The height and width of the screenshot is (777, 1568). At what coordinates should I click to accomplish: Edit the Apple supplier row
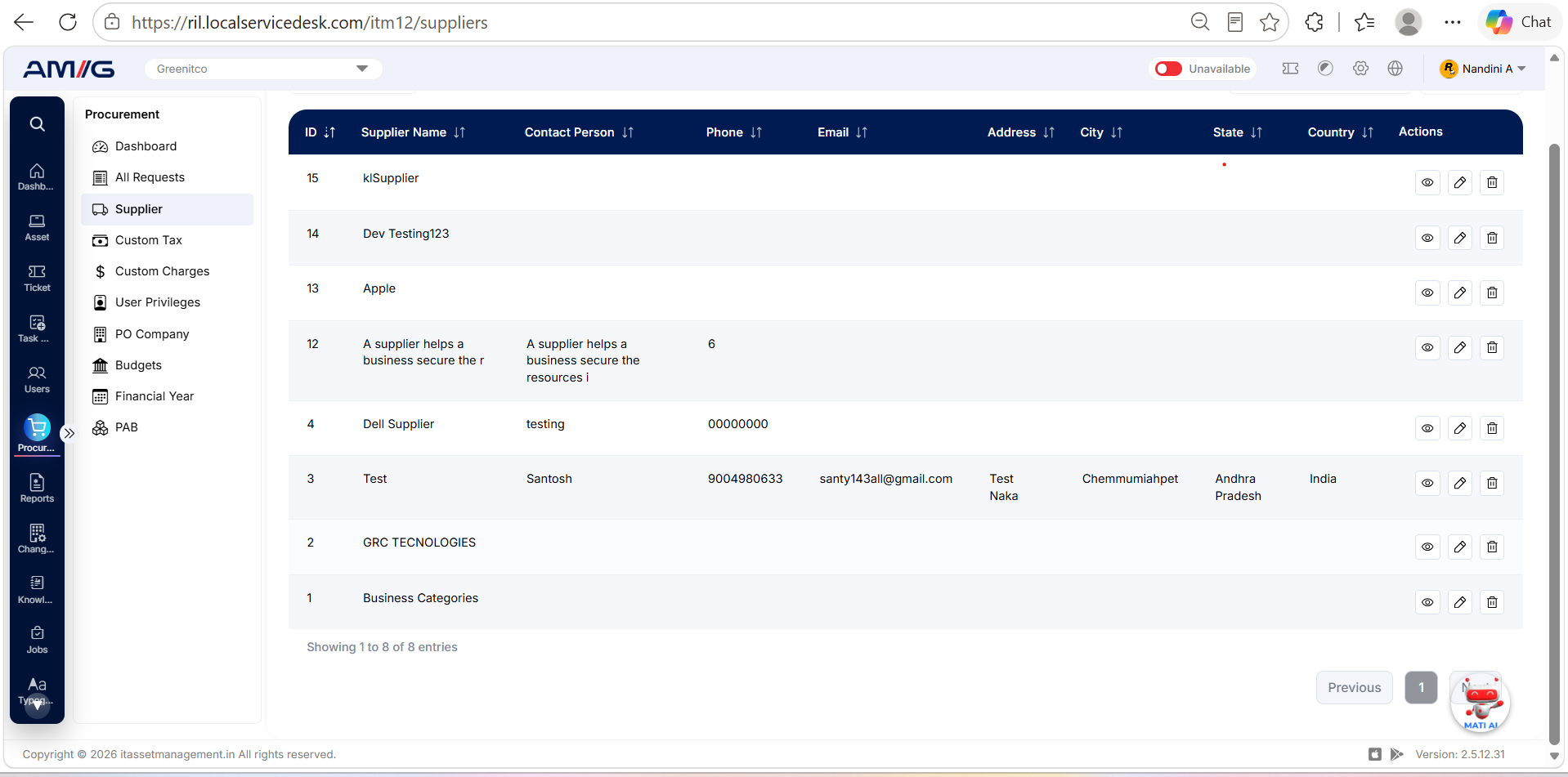click(1460, 292)
